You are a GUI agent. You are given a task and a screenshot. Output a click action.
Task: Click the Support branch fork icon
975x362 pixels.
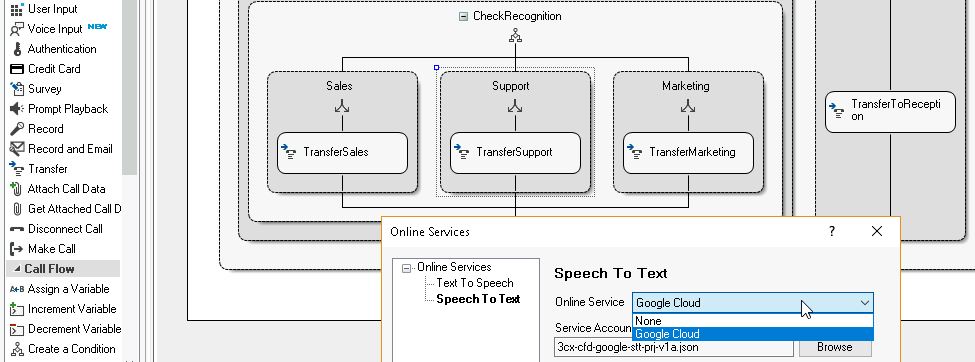tap(515, 107)
